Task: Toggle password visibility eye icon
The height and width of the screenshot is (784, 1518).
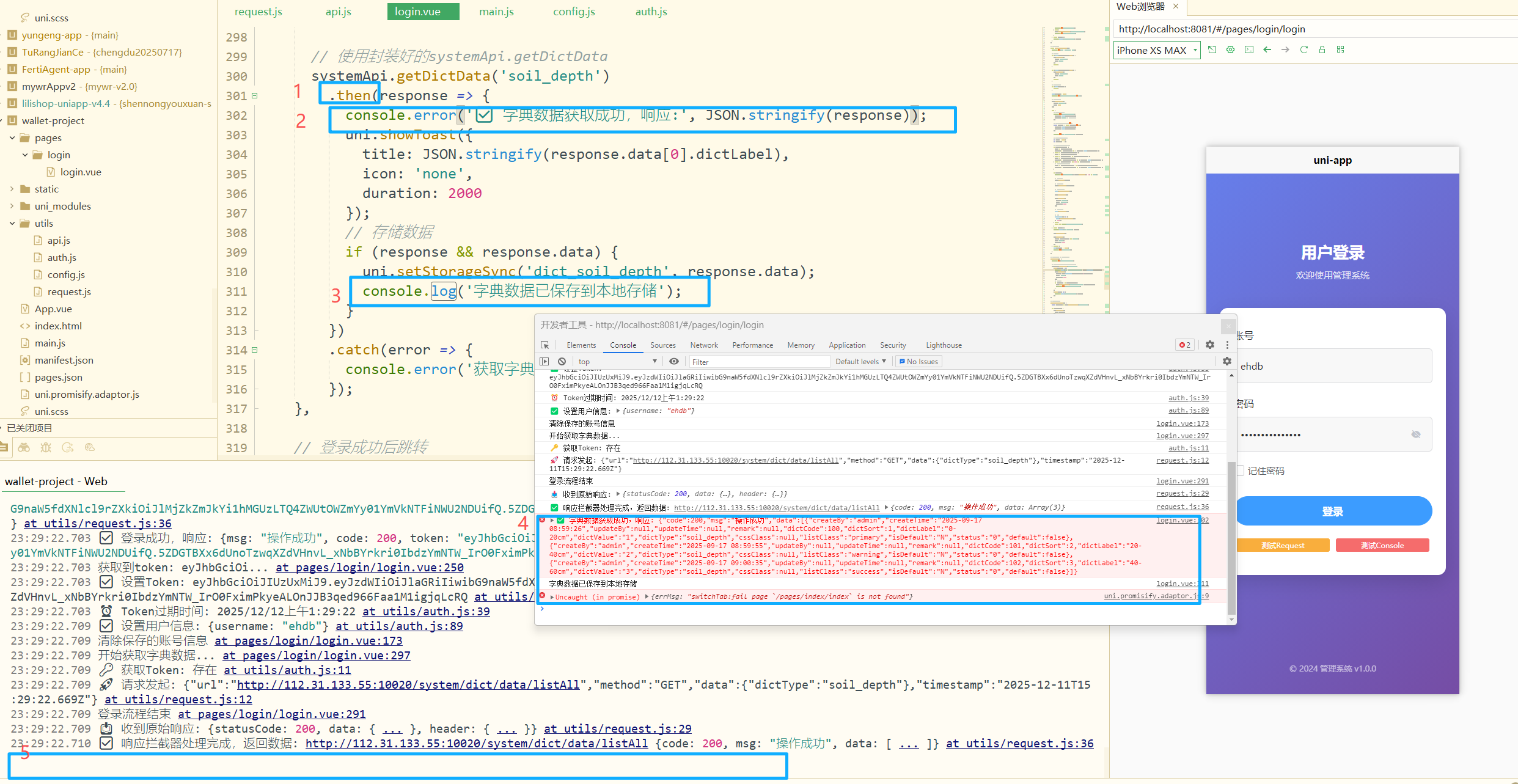Action: tap(1415, 434)
